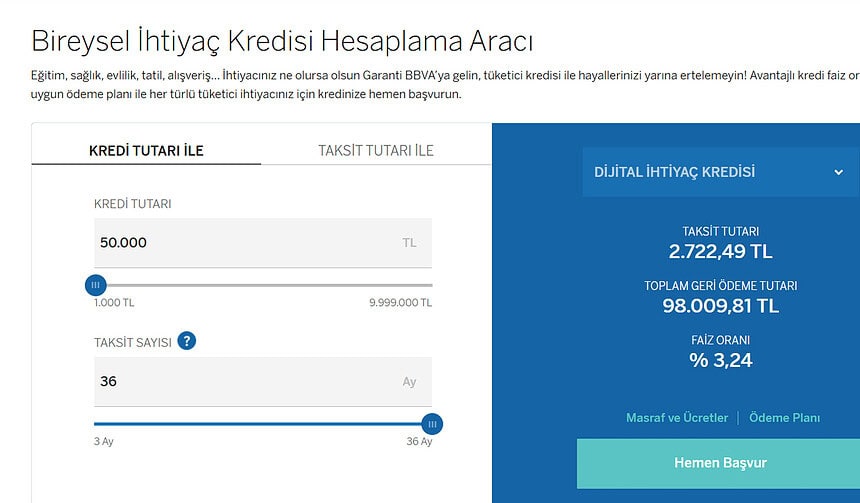Image resolution: width=860 pixels, height=503 pixels.
Task: Expand the Dijital İhtiyaç Kredisi chevron arrow
Action: coord(838,172)
